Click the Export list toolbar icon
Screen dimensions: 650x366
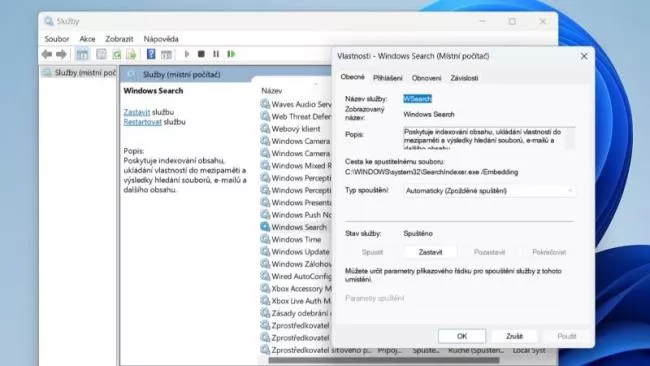click(131, 54)
